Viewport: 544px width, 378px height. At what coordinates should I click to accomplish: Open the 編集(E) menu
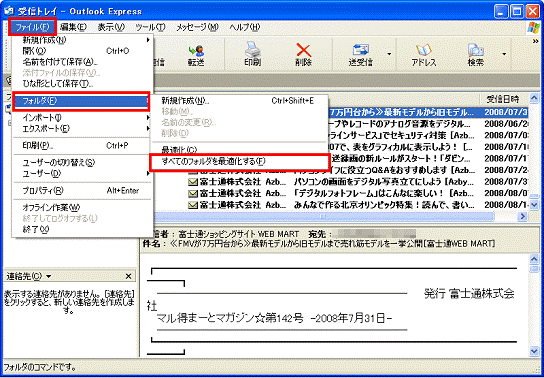73,27
